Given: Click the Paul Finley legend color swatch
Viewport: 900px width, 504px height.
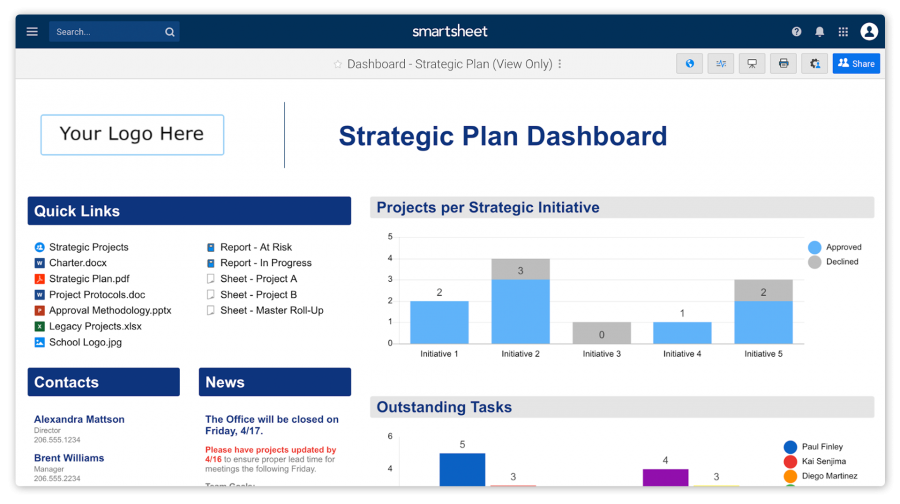Looking at the screenshot, I should pos(790,447).
